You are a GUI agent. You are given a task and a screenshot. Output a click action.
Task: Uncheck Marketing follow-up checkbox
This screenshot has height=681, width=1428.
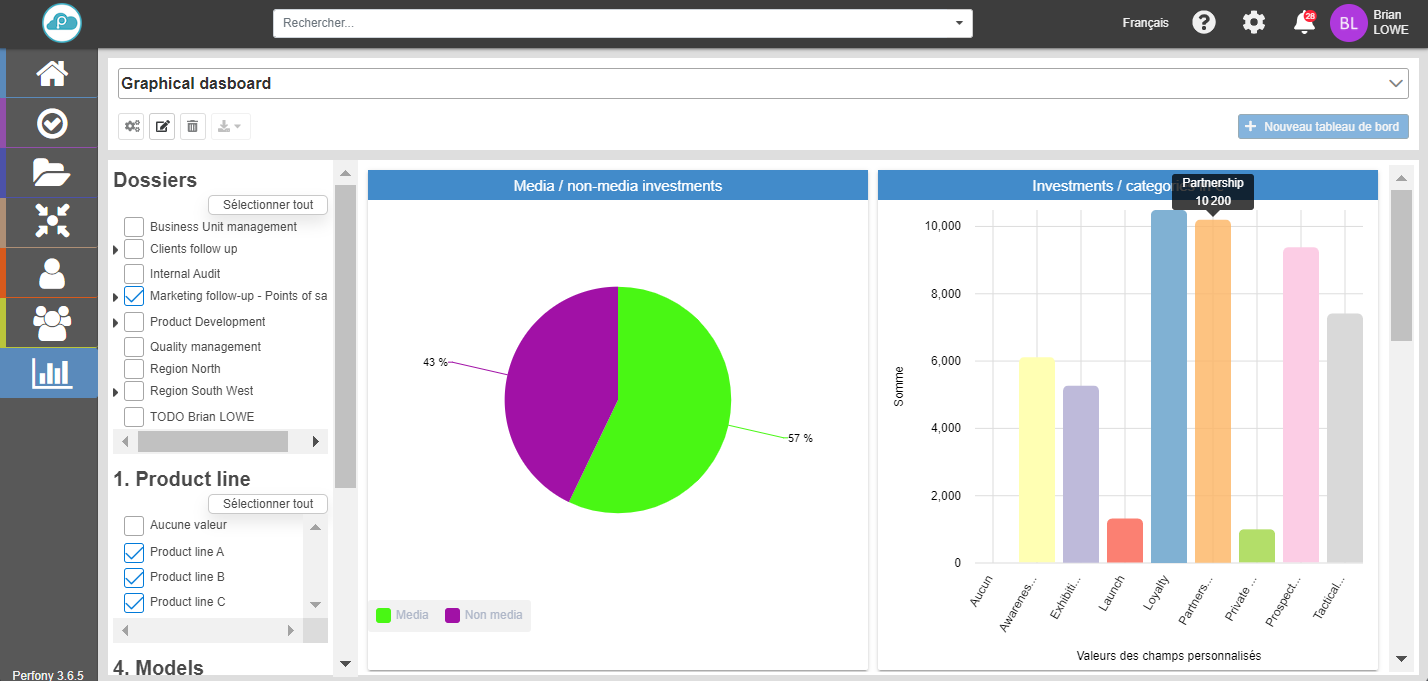(x=134, y=296)
